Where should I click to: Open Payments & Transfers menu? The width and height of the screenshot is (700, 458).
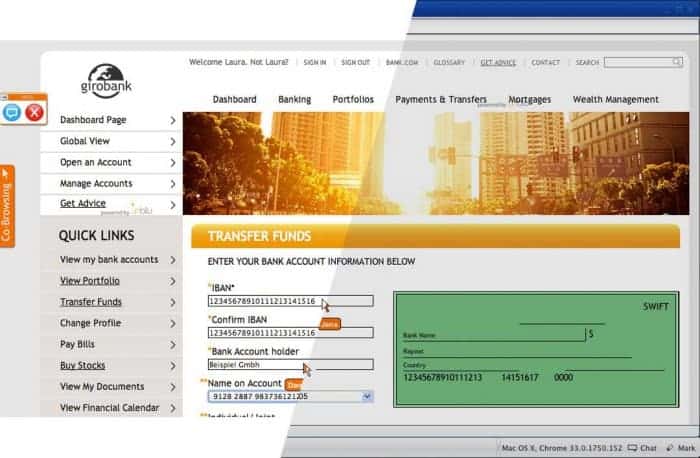441,100
